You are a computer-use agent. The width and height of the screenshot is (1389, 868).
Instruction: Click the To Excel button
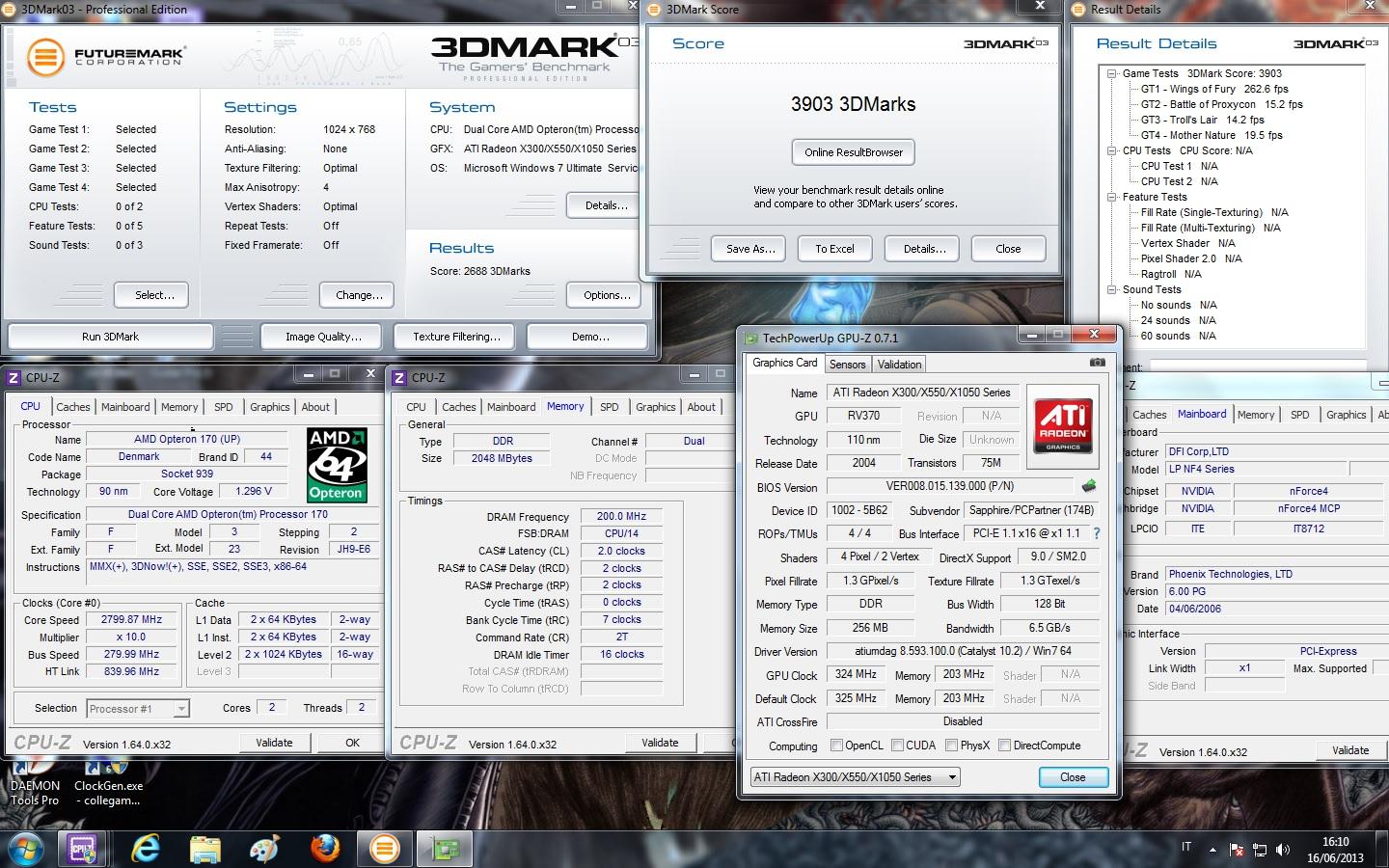834,249
